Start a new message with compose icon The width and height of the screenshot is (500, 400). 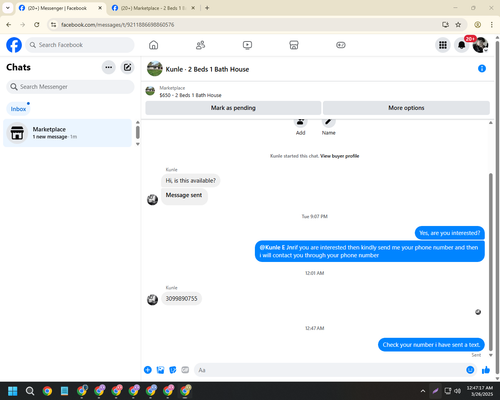(x=127, y=67)
